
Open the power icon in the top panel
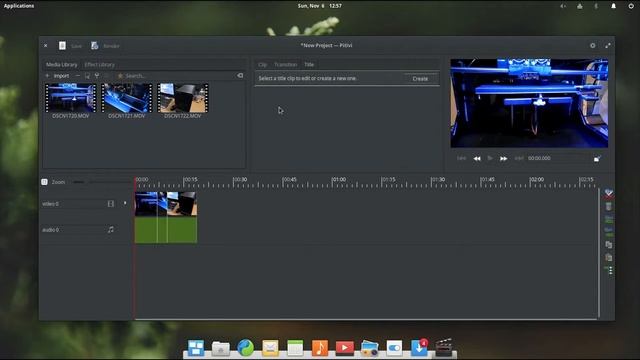[x=631, y=6]
